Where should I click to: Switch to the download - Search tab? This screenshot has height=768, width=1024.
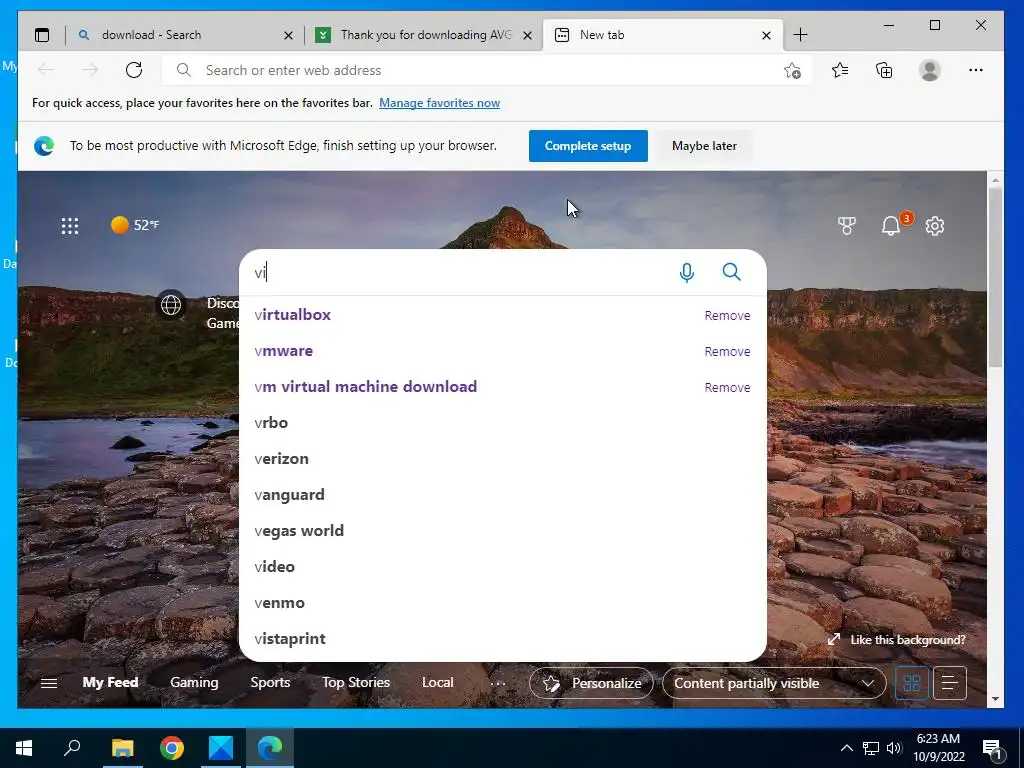(x=184, y=35)
